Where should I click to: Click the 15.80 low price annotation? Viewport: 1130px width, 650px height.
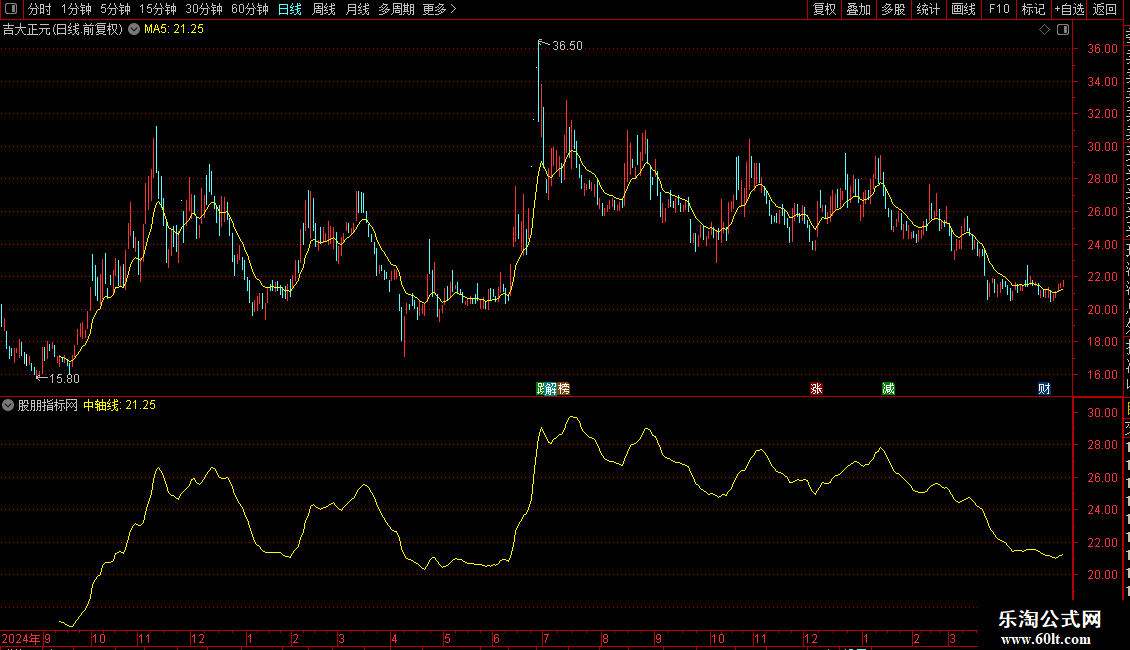pos(64,378)
